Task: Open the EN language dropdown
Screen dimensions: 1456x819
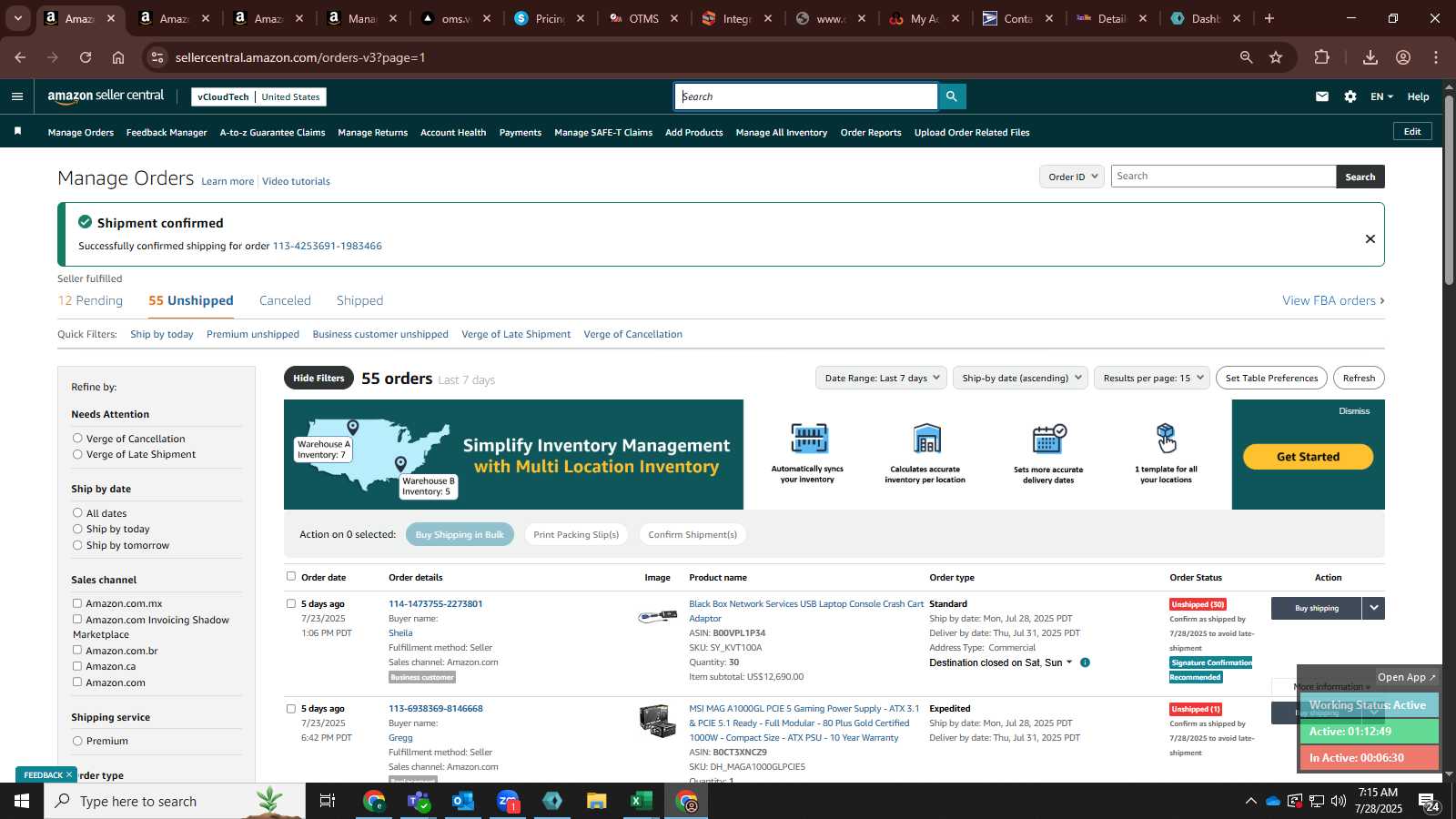Action: (x=1381, y=96)
